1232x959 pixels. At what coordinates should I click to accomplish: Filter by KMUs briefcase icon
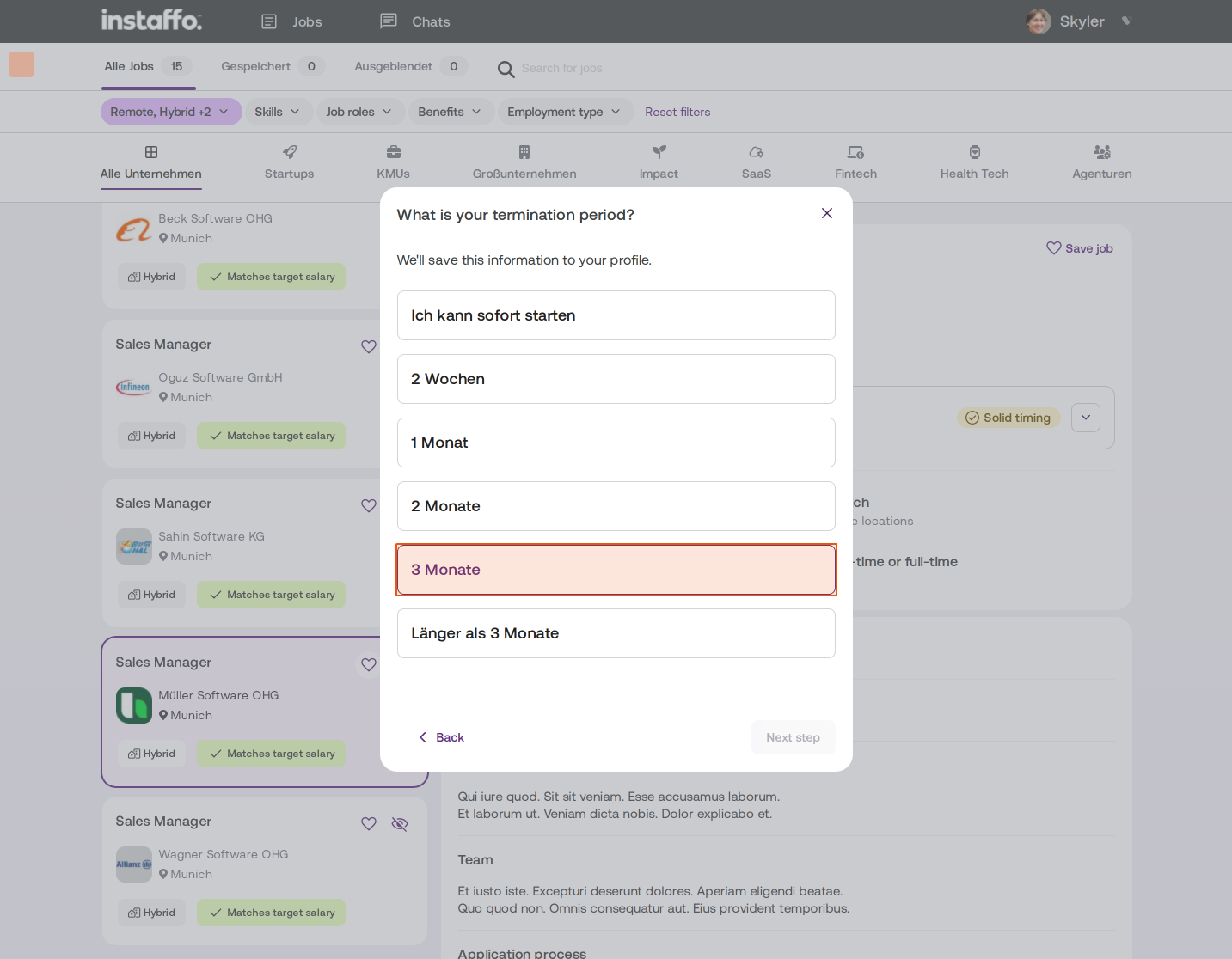point(394,152)
